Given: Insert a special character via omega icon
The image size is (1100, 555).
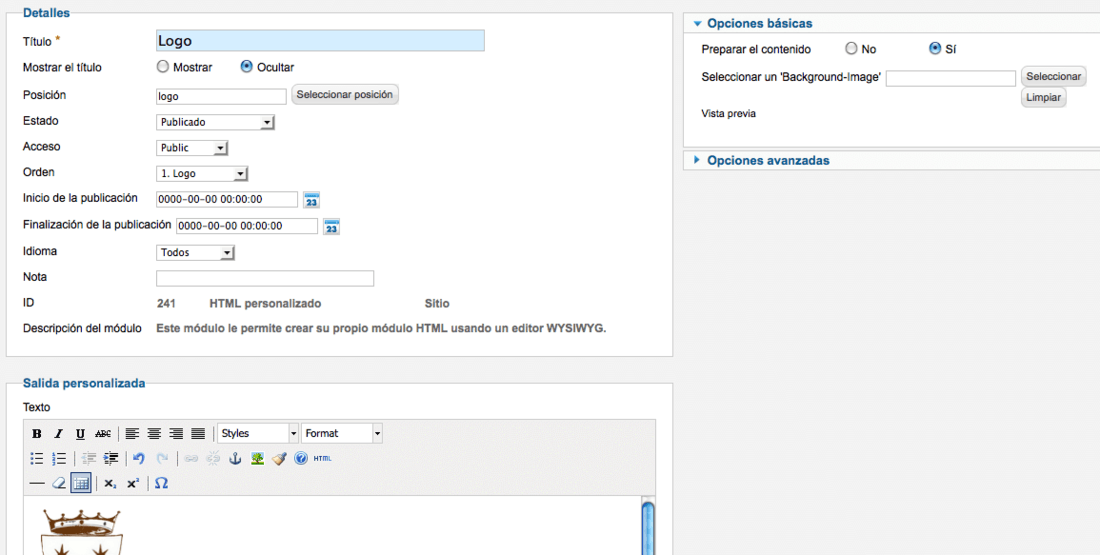Looking at the screenshot, I should tap(161, 483).
